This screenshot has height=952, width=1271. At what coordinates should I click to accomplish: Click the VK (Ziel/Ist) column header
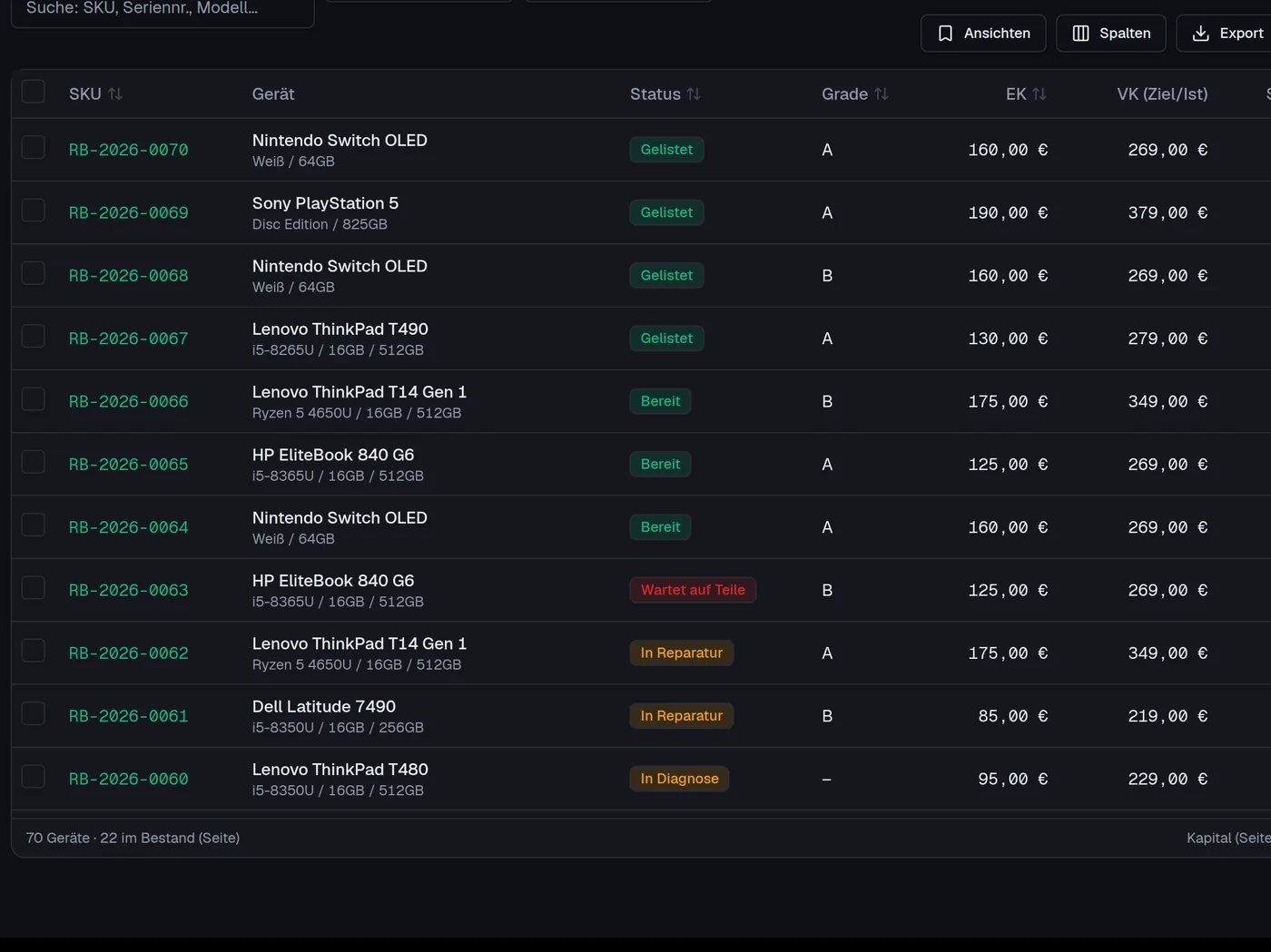[x=1162, y=93]
